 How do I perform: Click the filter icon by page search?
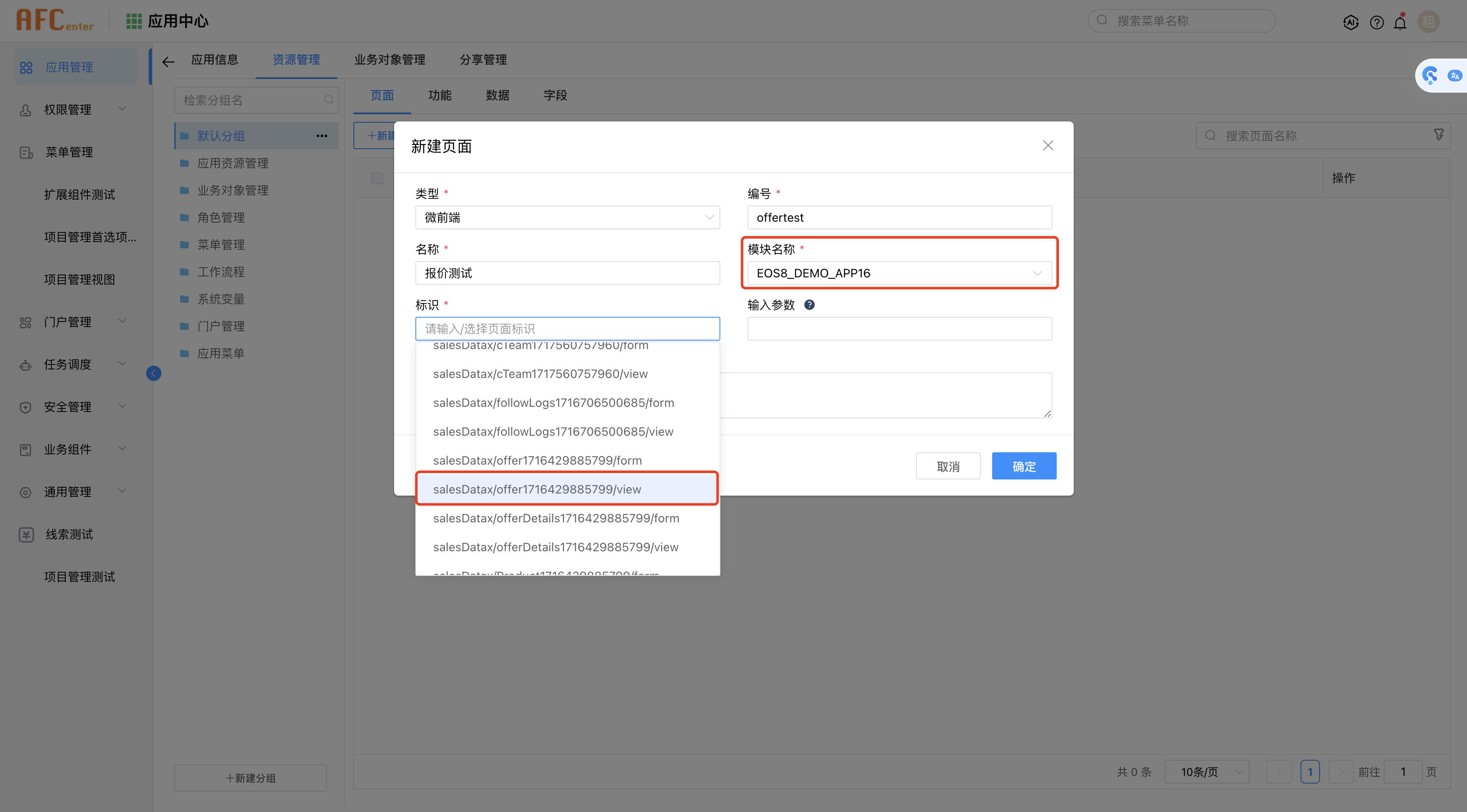1438,135
